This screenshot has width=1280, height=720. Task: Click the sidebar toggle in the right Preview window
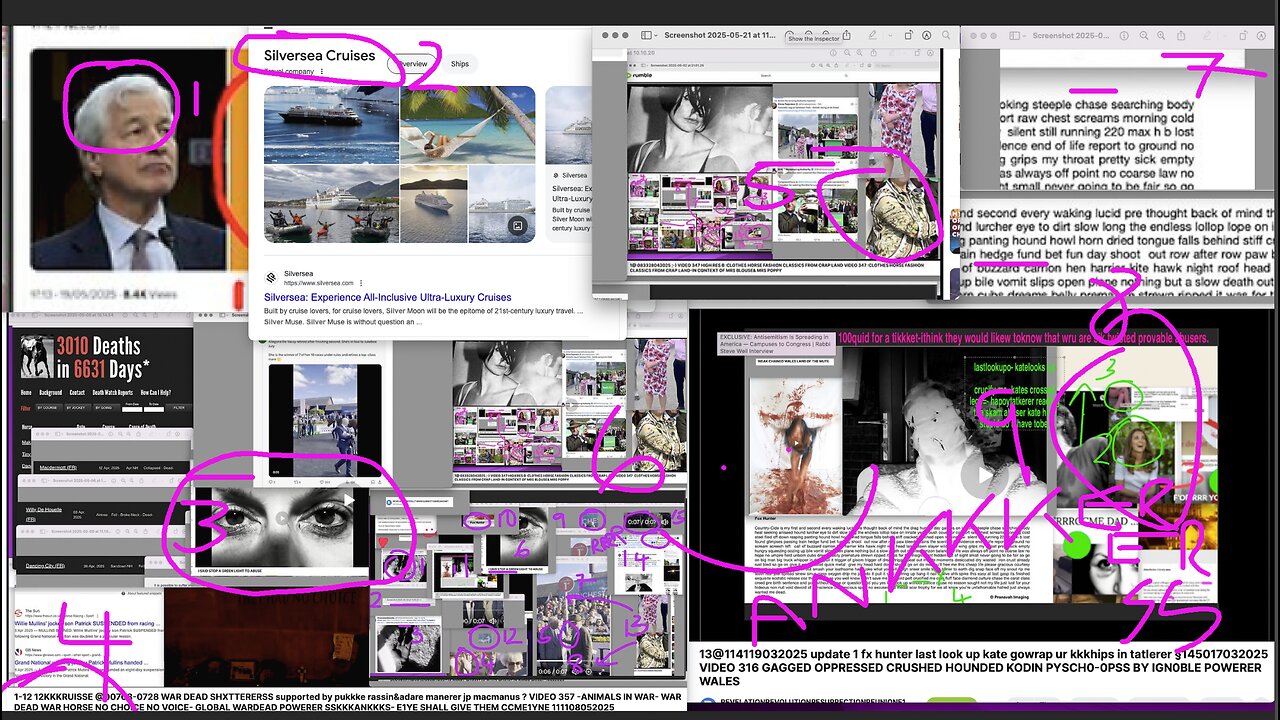1015,35
